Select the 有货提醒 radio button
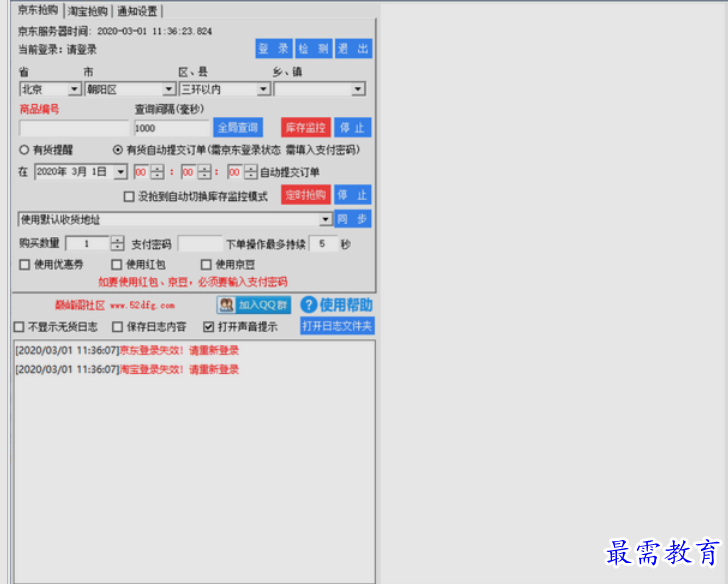 coord(24,150)
